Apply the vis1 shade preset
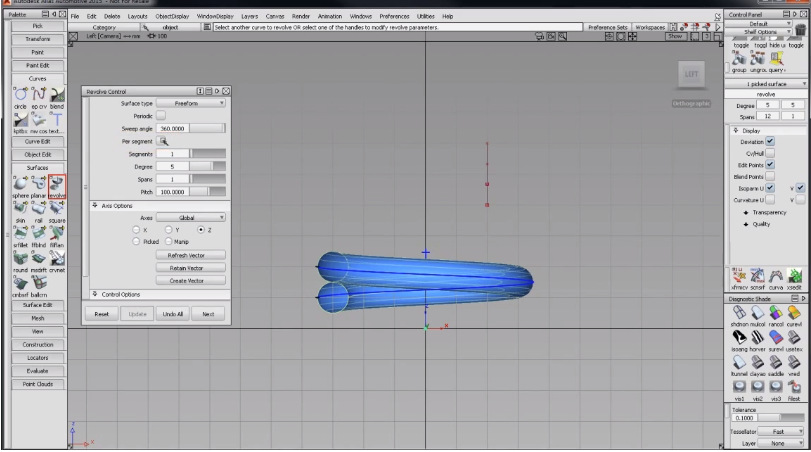Viewport: 811px width, 452px height. [x=740, y=387]
